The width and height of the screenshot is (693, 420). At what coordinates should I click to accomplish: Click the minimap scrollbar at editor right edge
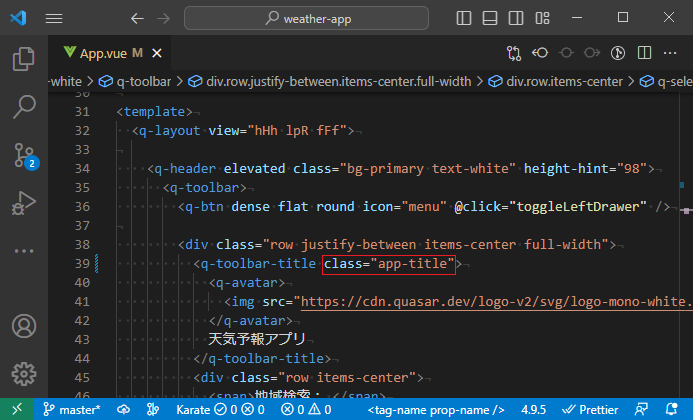tap(686, 245)
